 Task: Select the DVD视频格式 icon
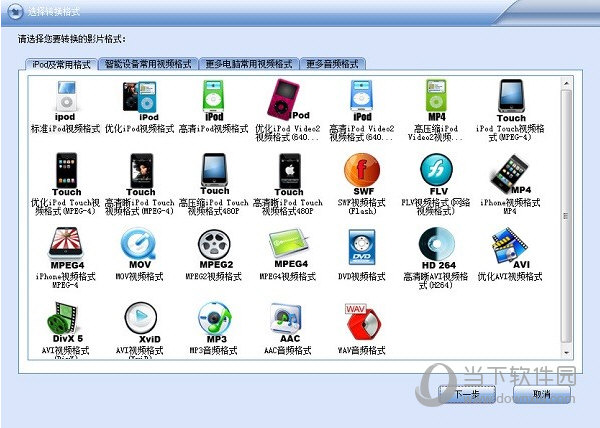click(x=362, y=247)
